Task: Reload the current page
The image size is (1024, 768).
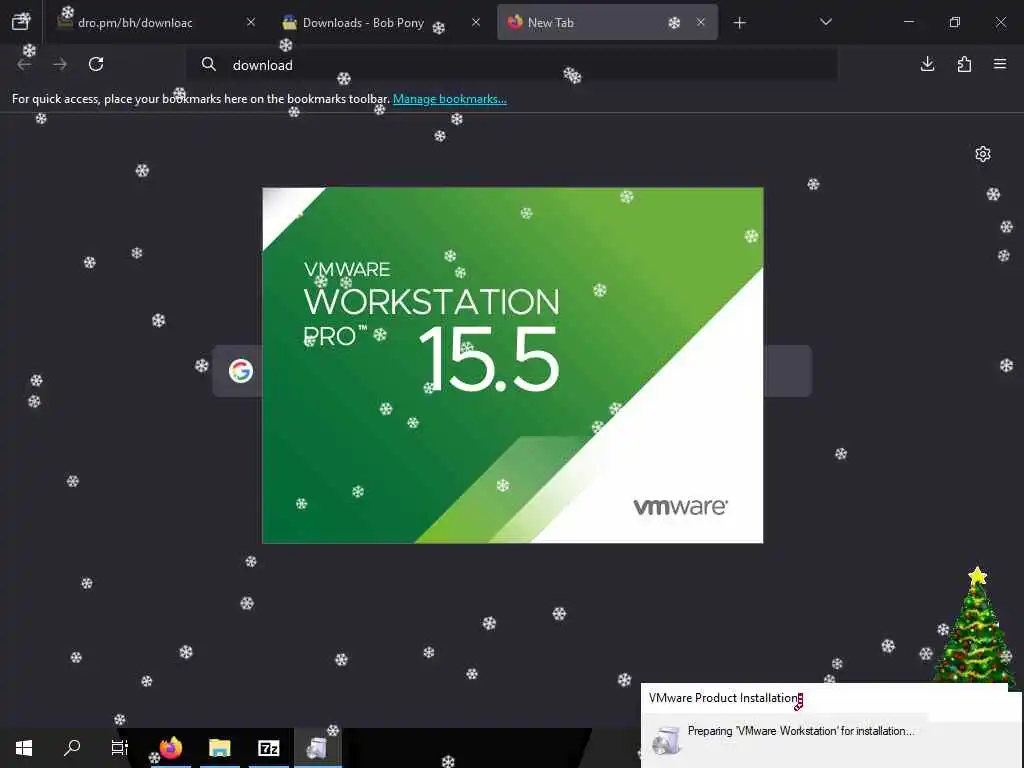Action: click(x=96, y=64)
